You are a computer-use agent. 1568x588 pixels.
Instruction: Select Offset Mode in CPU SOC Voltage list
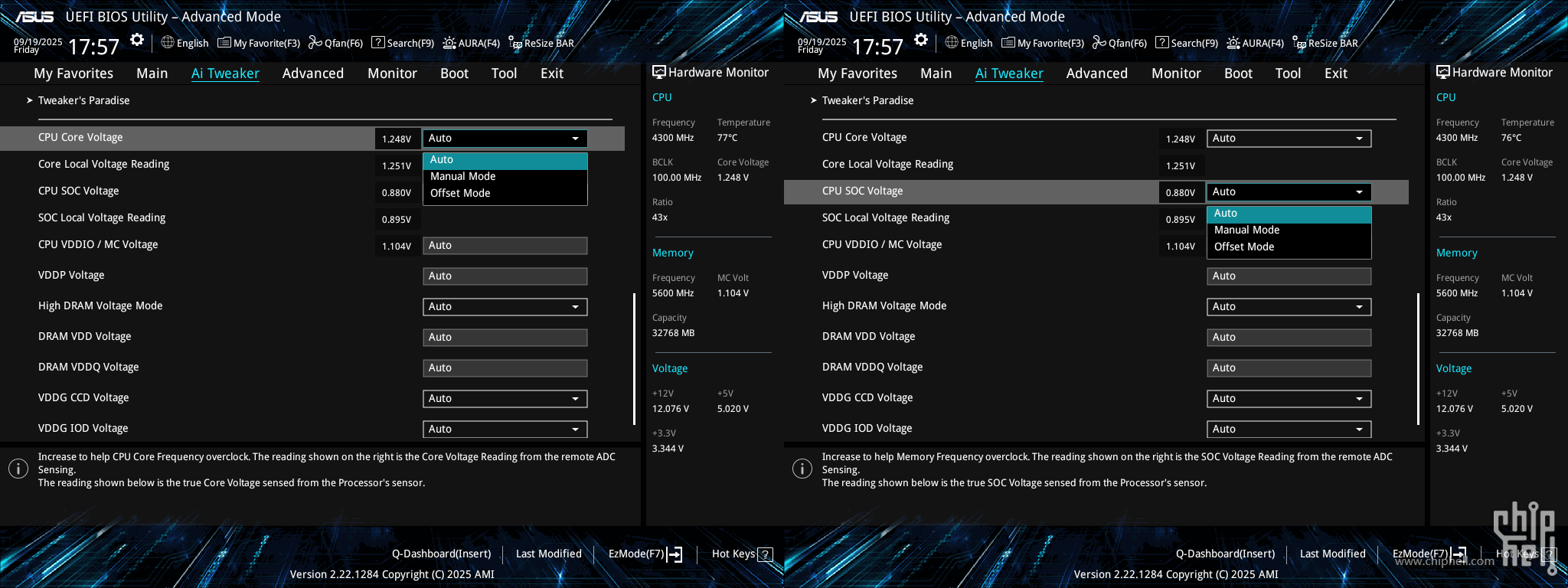[1289, 247]
